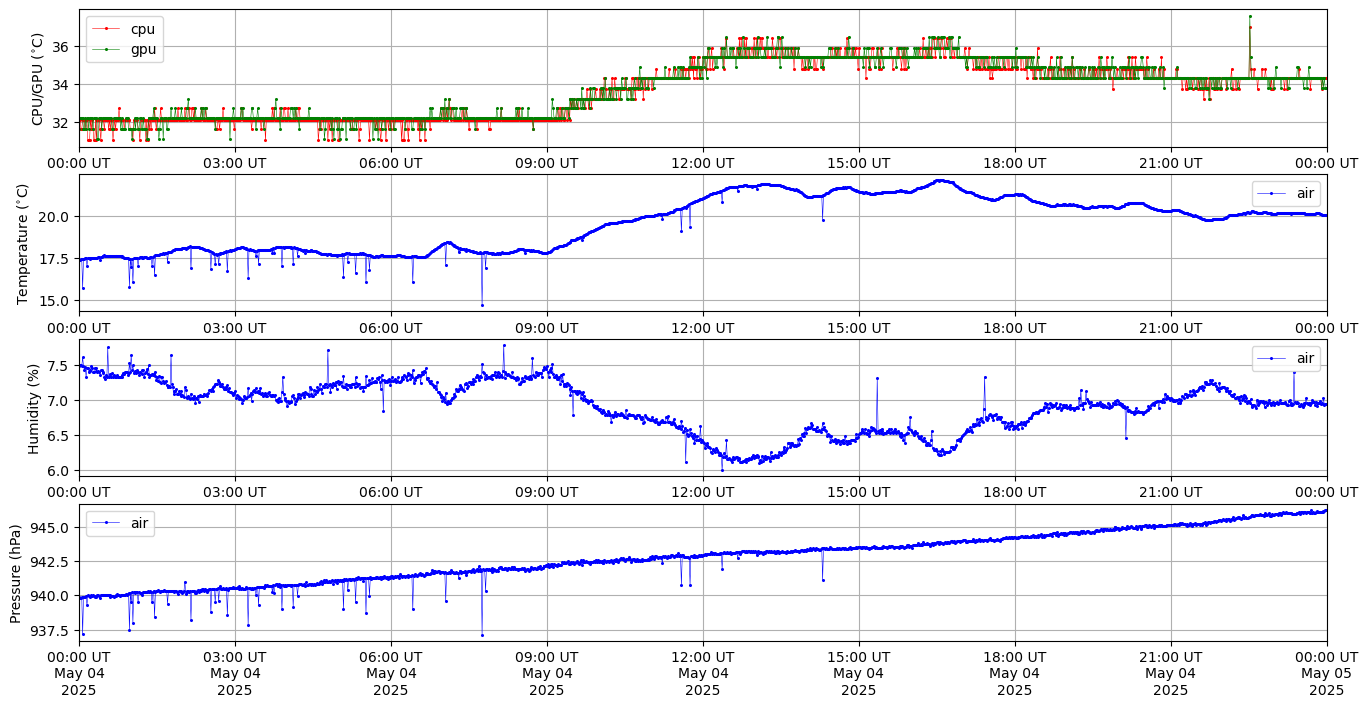Click the 17.5 tick on Temperature axis
This screenshot has height=707, width=1368.
[56, 259]
